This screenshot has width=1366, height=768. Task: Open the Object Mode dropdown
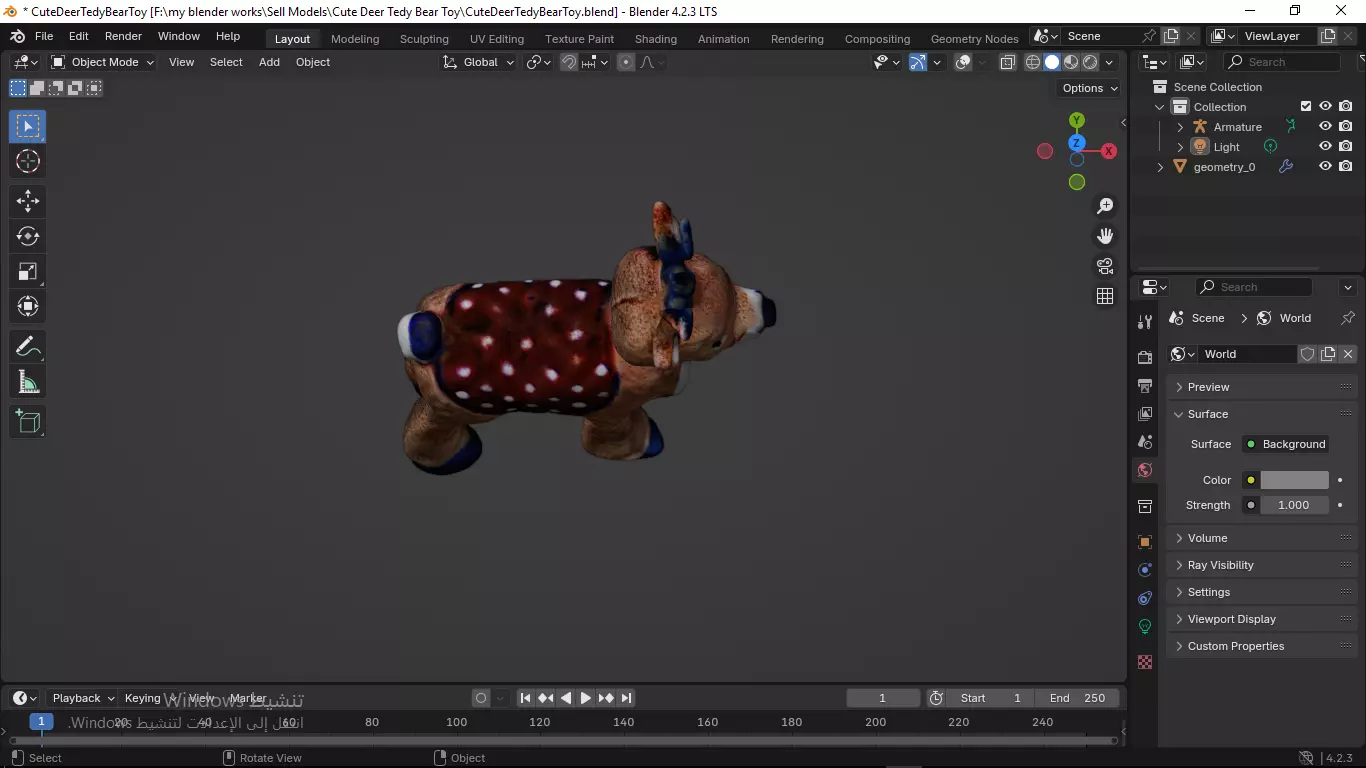102,62
